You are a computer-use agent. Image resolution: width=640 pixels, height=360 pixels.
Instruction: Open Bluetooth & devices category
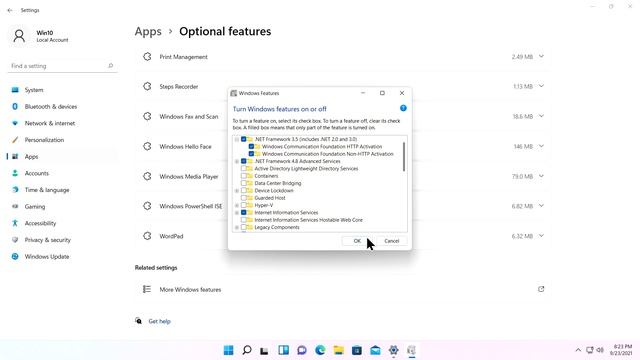pos(62,107)
